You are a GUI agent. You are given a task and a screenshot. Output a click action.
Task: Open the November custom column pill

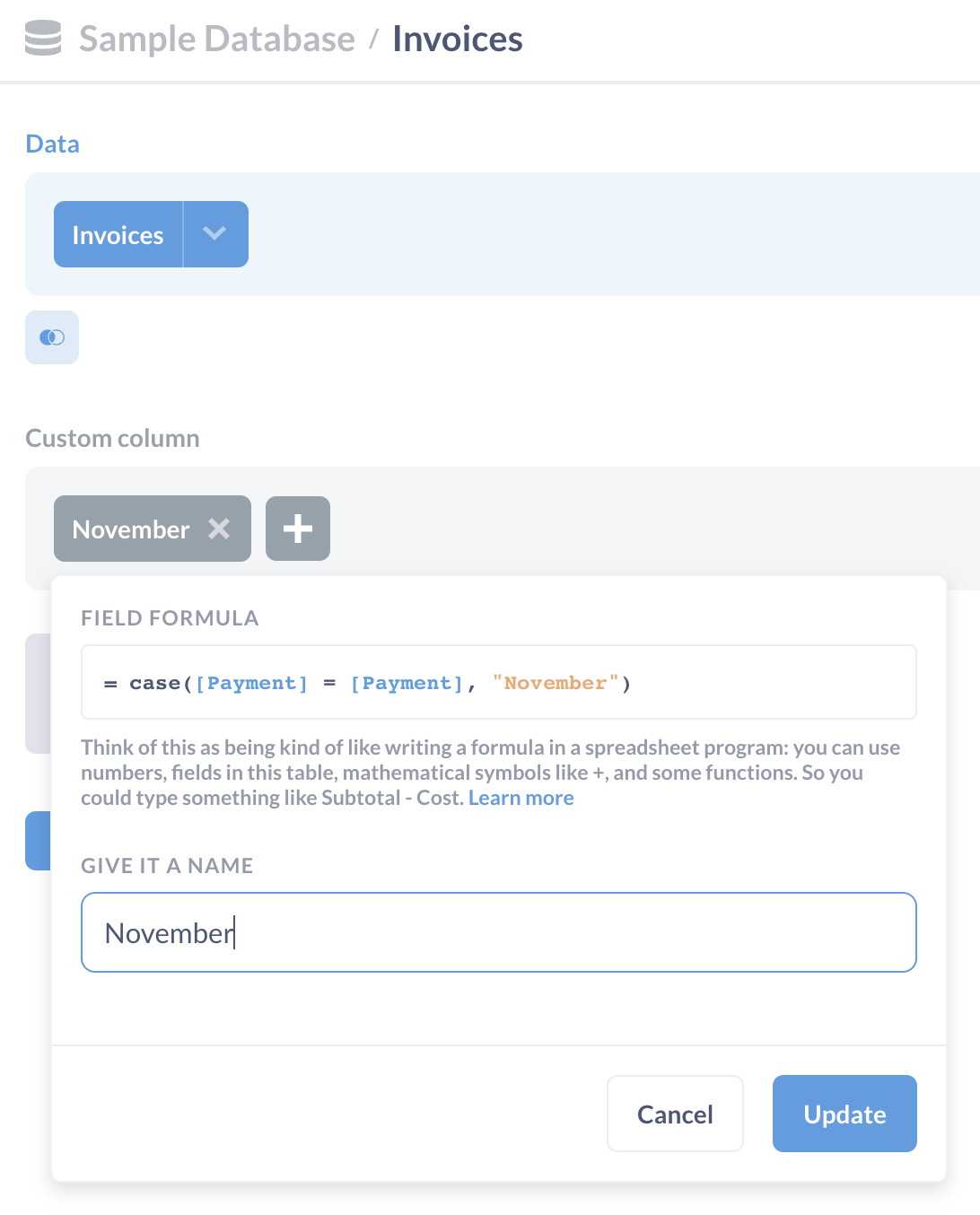(131, 529)
